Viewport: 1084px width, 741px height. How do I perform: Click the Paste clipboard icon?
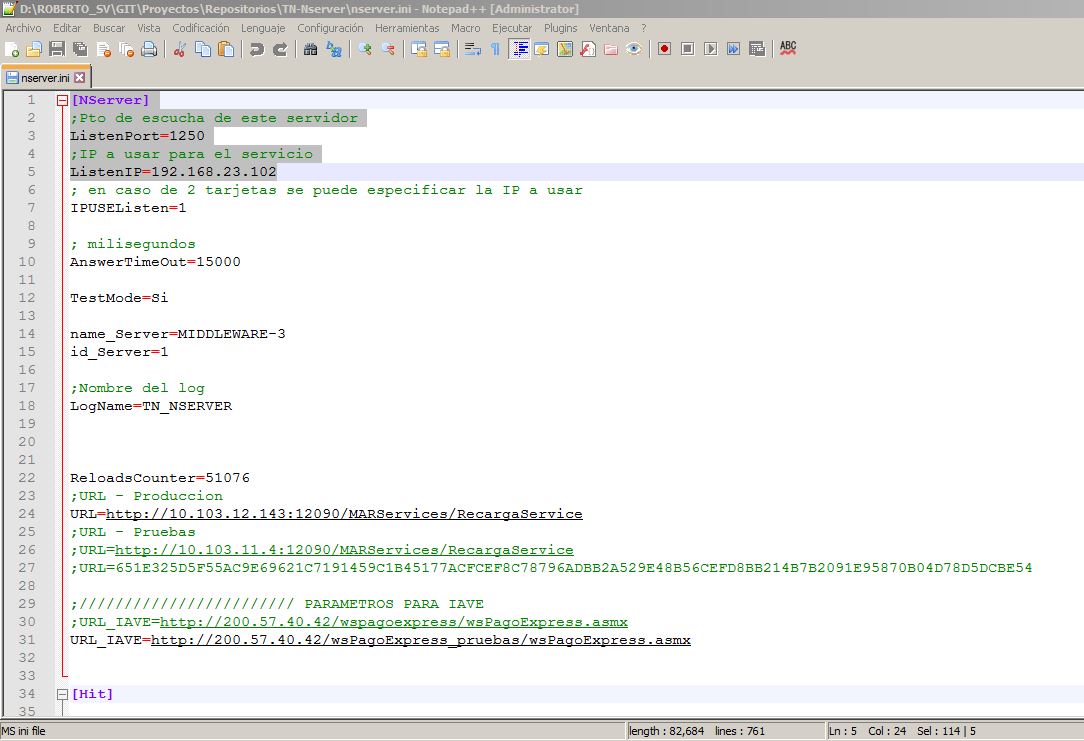point(225,49)
